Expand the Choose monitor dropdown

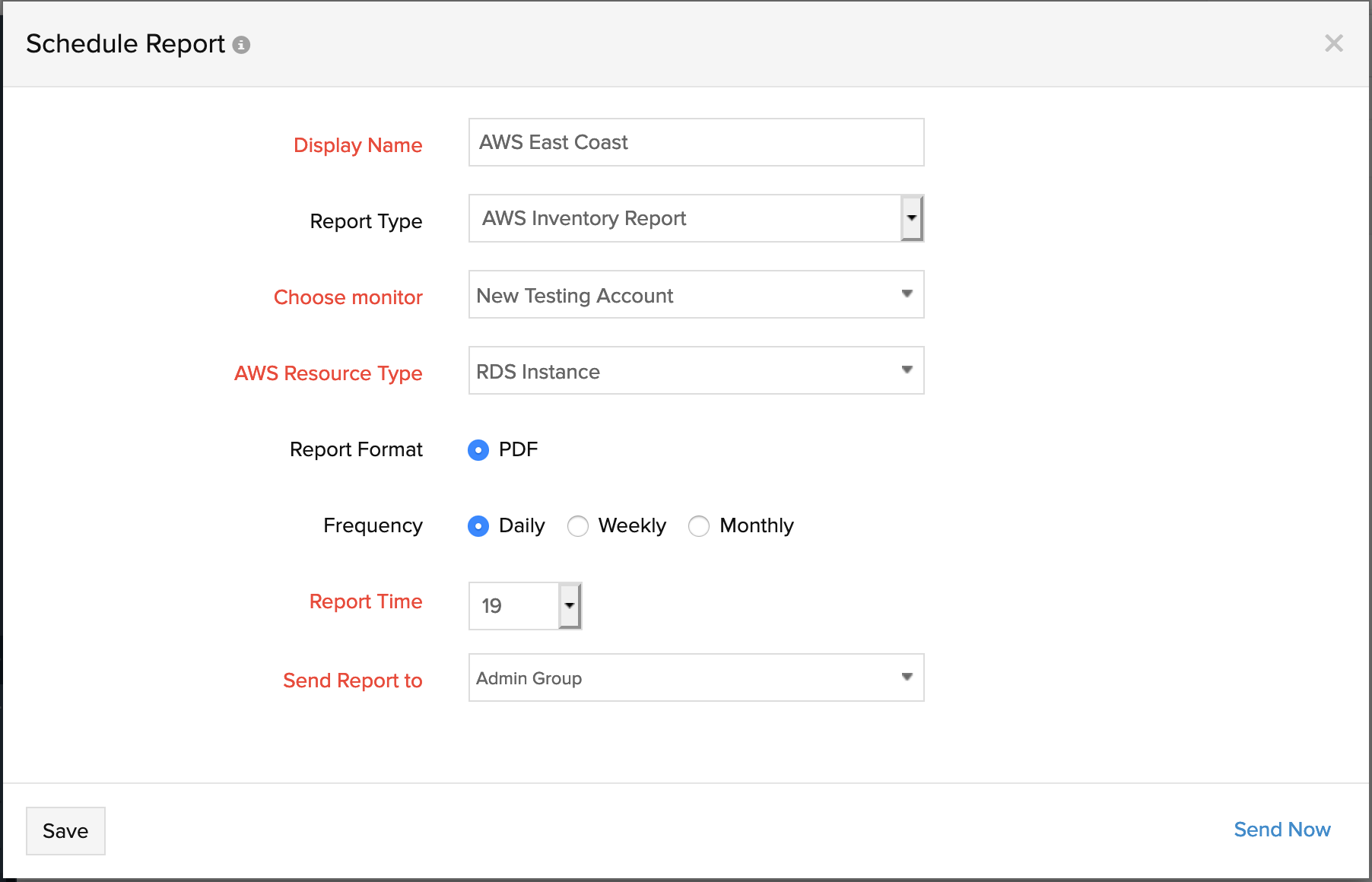pyautogui.click(x=696, y=294)
